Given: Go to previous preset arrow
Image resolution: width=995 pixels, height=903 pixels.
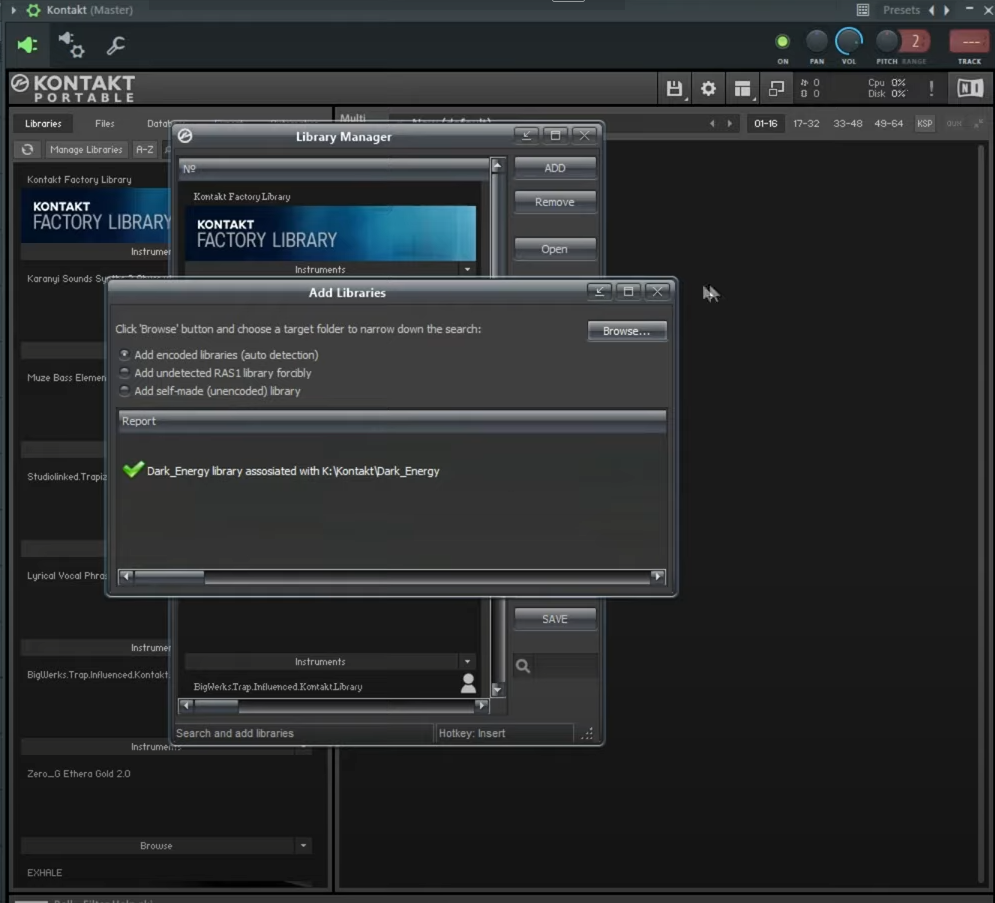Looking at the screenshot, I should [932, 10].
